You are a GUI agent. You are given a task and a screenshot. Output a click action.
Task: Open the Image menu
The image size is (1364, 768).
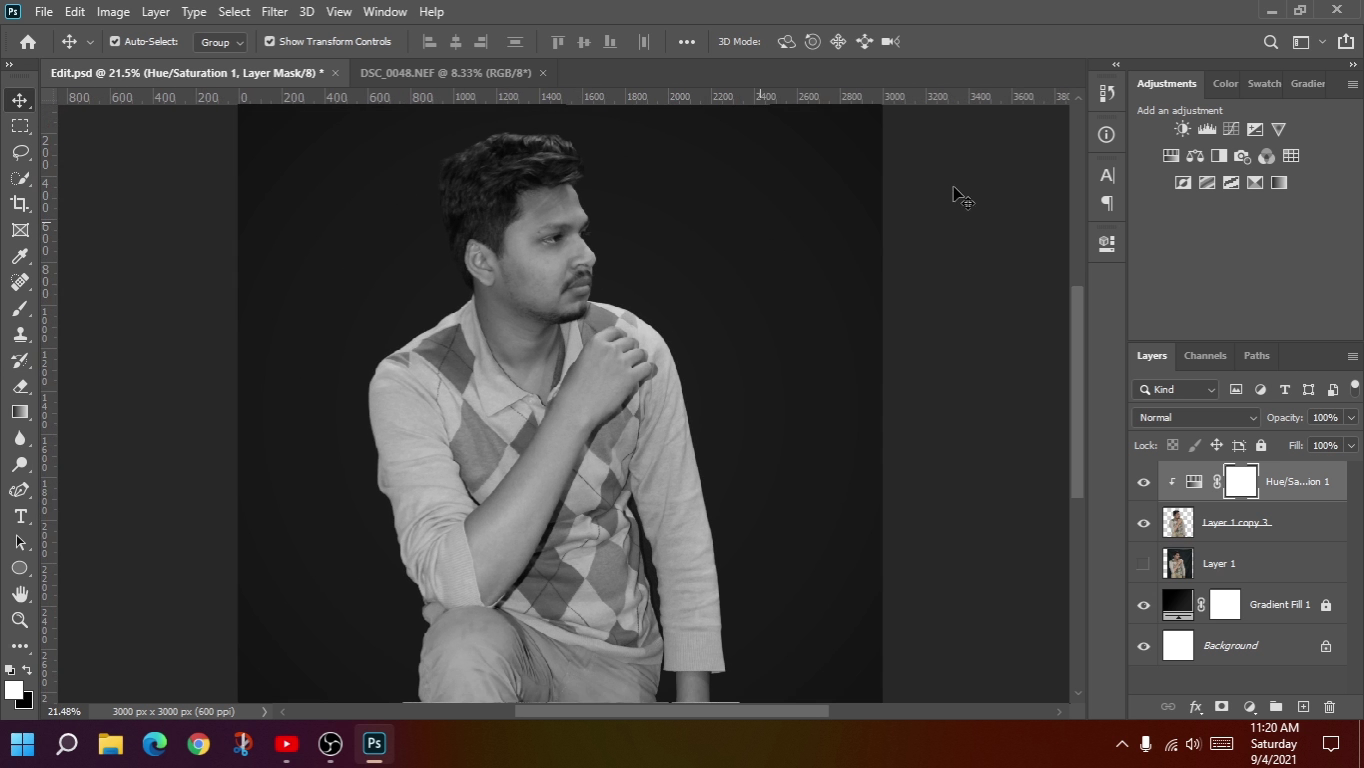click(112, 12)
